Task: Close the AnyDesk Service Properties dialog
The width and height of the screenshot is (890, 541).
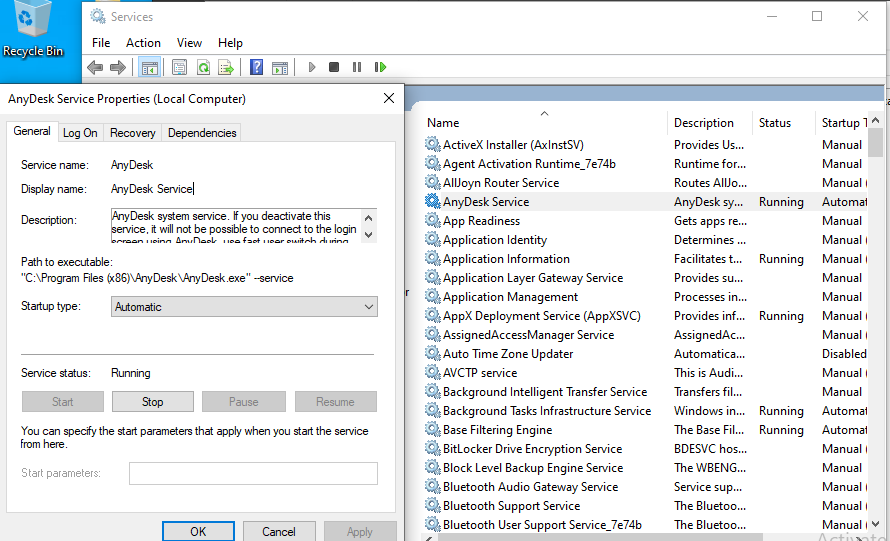Action: coord(389,98)
